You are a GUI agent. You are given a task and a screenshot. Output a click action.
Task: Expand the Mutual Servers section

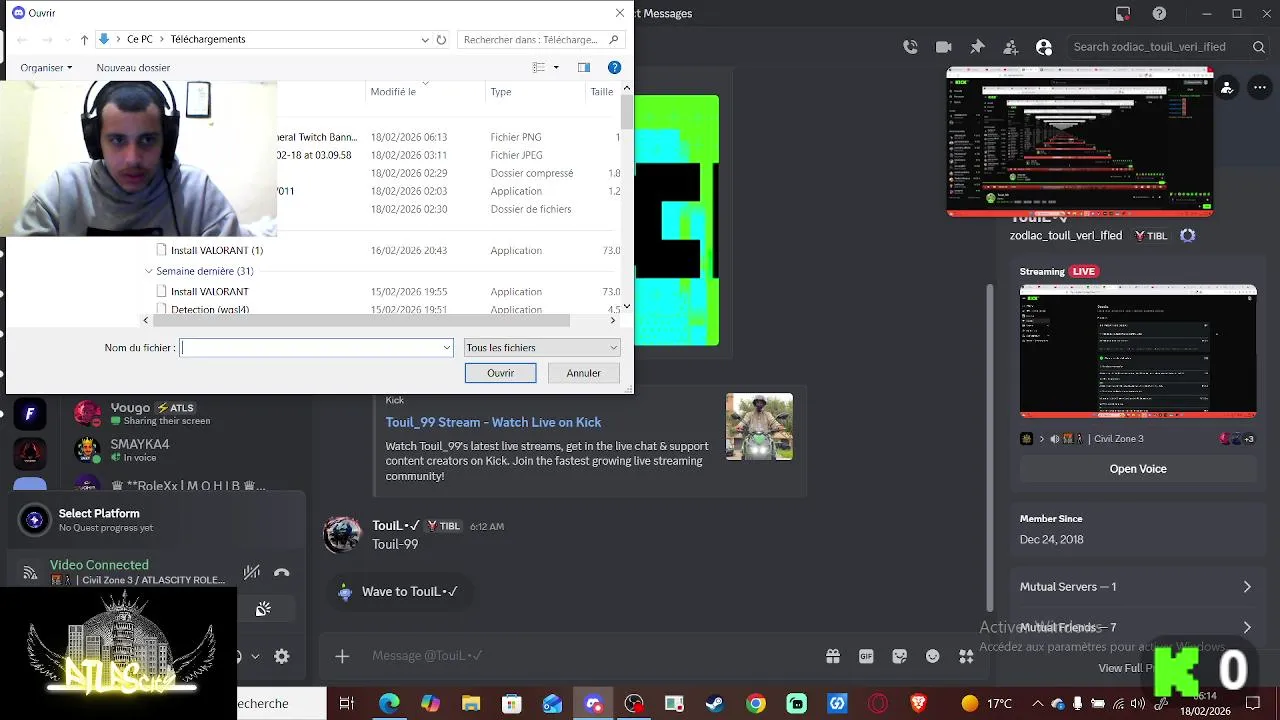pyautogui.click(x=1135, y=587)
